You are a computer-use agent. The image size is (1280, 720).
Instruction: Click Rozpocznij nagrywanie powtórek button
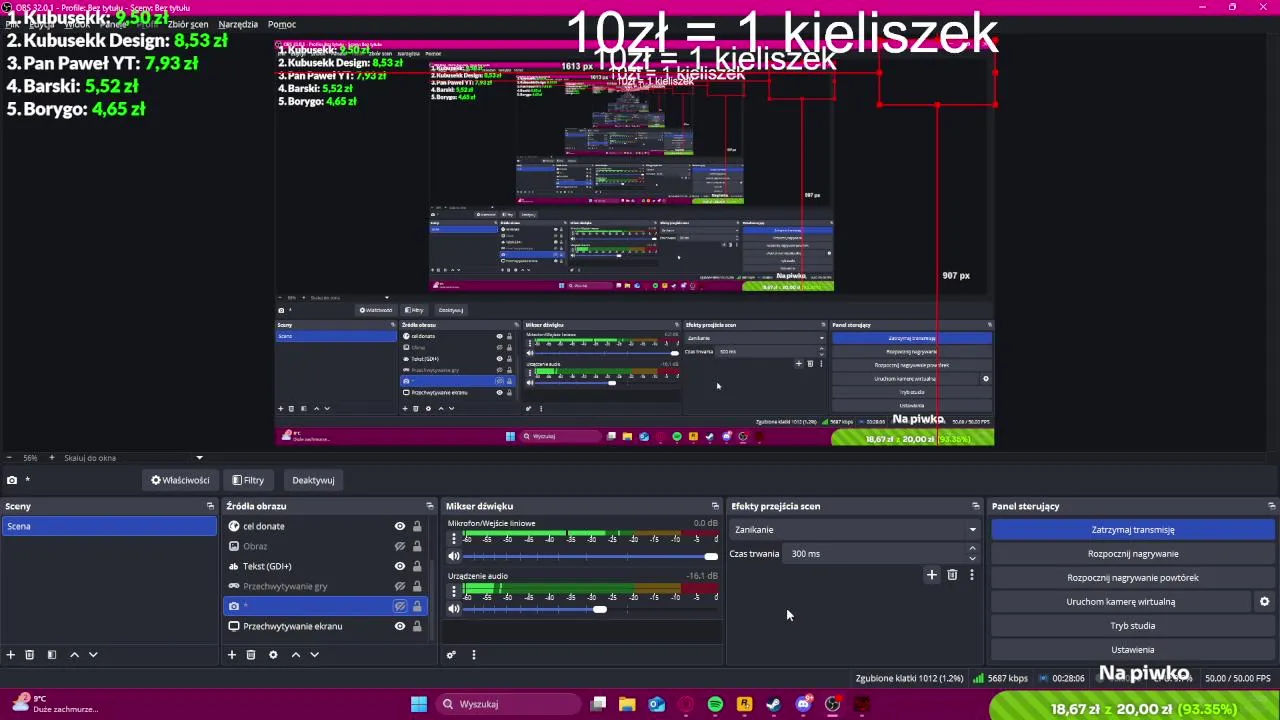coord(1133,578)
